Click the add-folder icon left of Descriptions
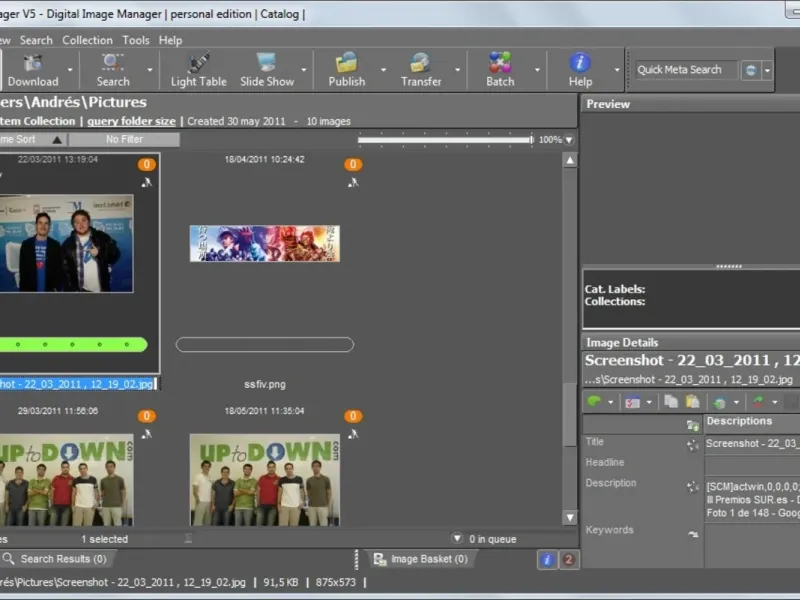Screen dimensions: 800x600 tap(692, 424)
